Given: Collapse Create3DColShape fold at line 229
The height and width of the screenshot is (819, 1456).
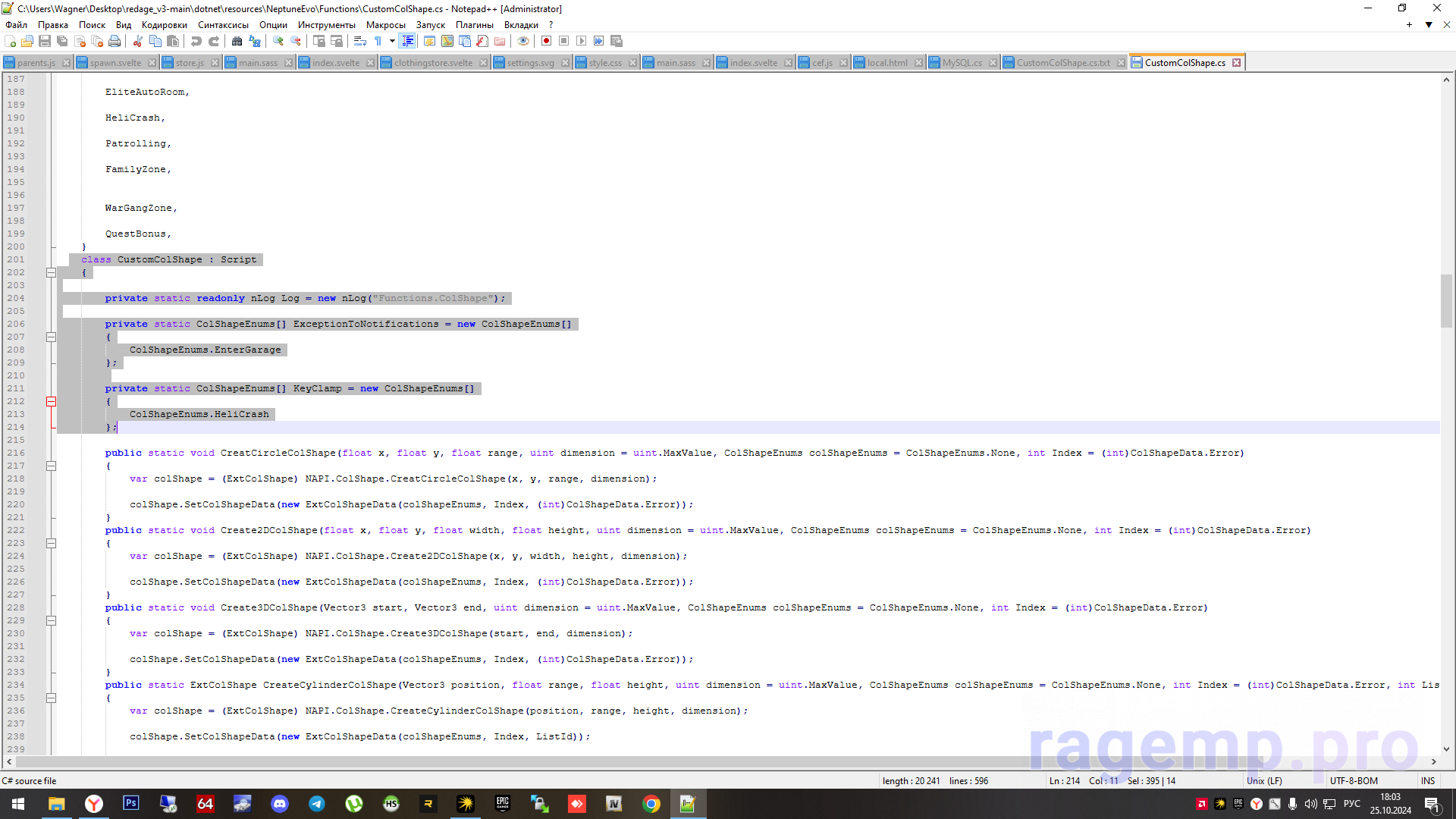Looking at the screenshot, I should point(51,620).
